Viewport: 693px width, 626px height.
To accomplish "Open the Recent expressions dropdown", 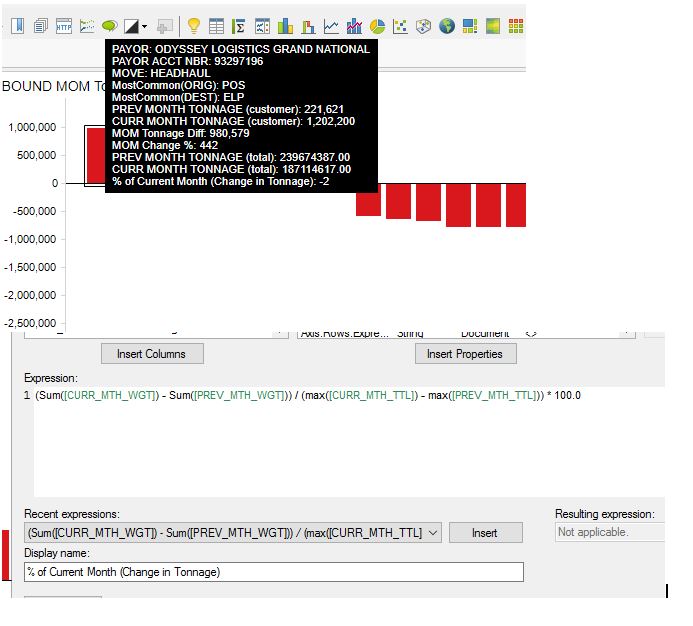I will (x=432, y=533).
